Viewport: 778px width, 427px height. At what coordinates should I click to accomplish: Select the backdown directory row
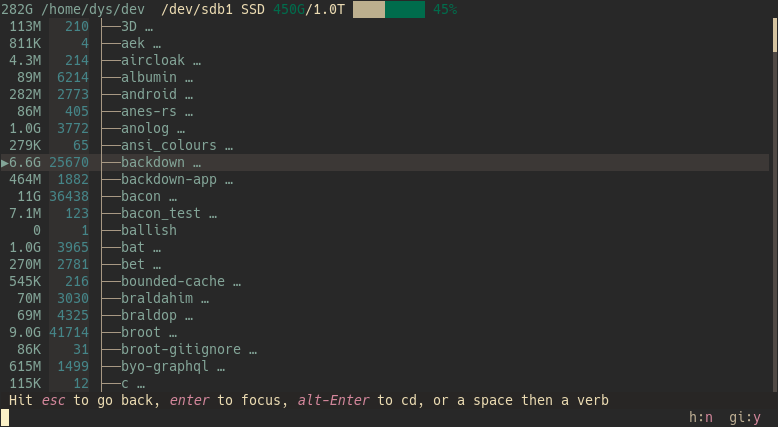(385, 162)
